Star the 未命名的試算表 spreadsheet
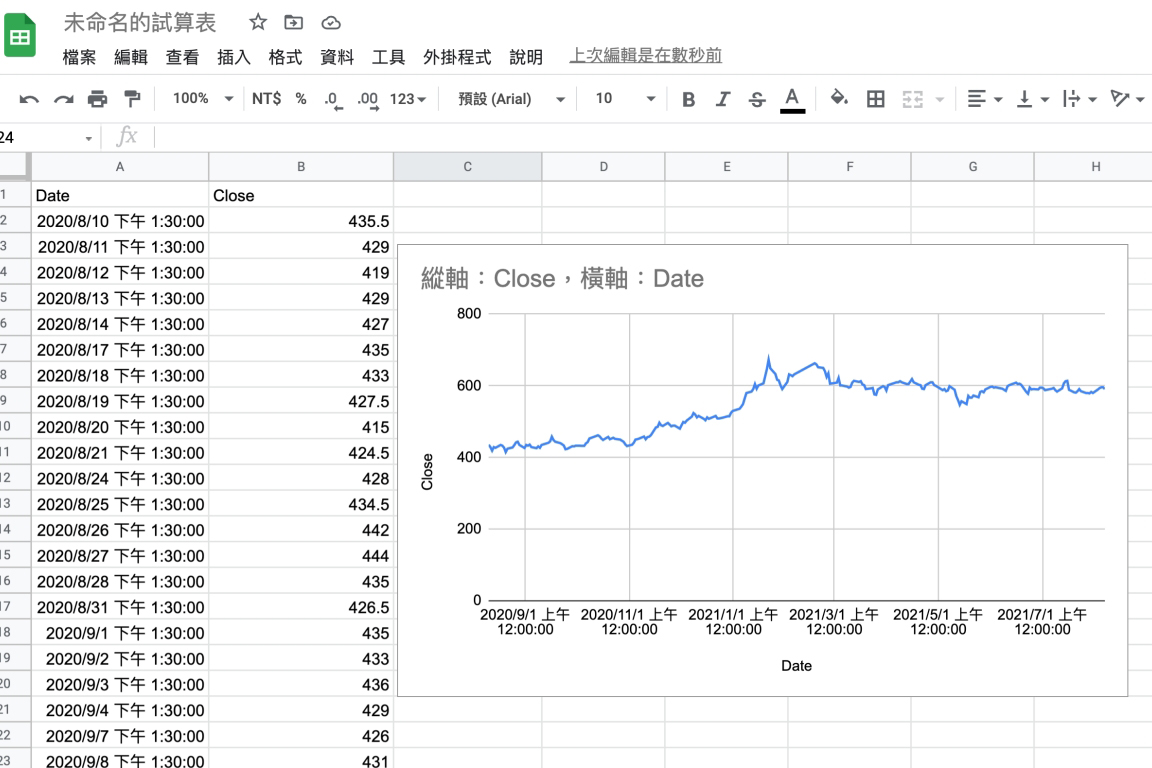 pyautogui.click(x=258, y=22)
